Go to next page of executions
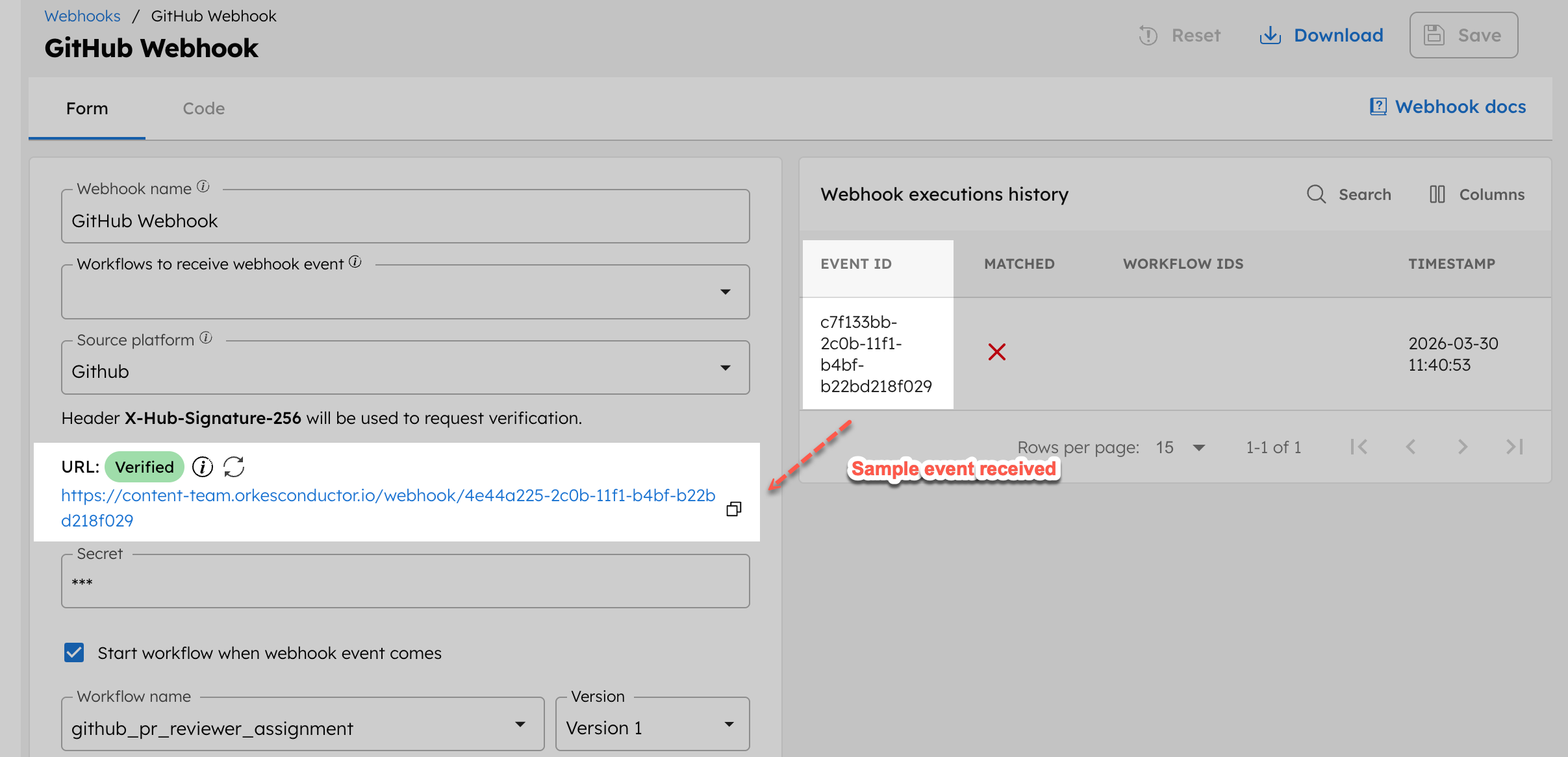This screenshot has height=757, width=1568. [1463, 447]
